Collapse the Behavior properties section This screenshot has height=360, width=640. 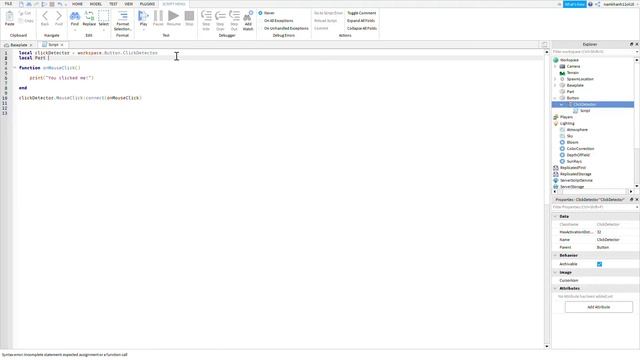[555, 256]
